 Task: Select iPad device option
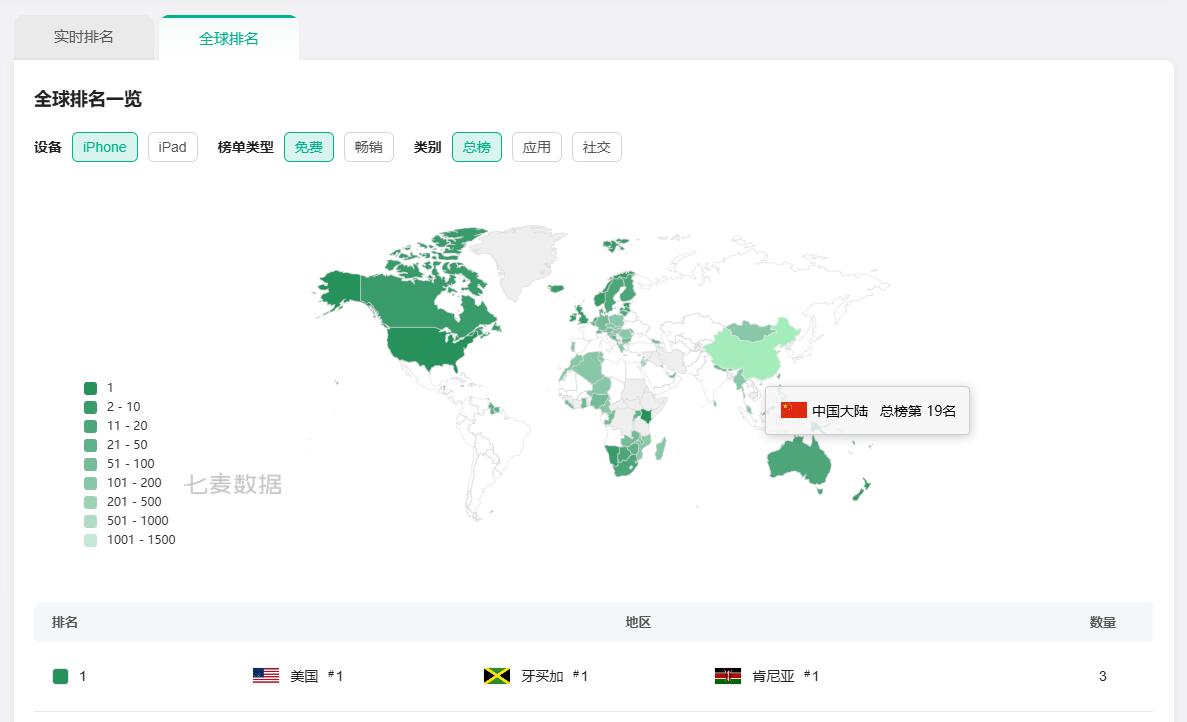click(173, 147)
